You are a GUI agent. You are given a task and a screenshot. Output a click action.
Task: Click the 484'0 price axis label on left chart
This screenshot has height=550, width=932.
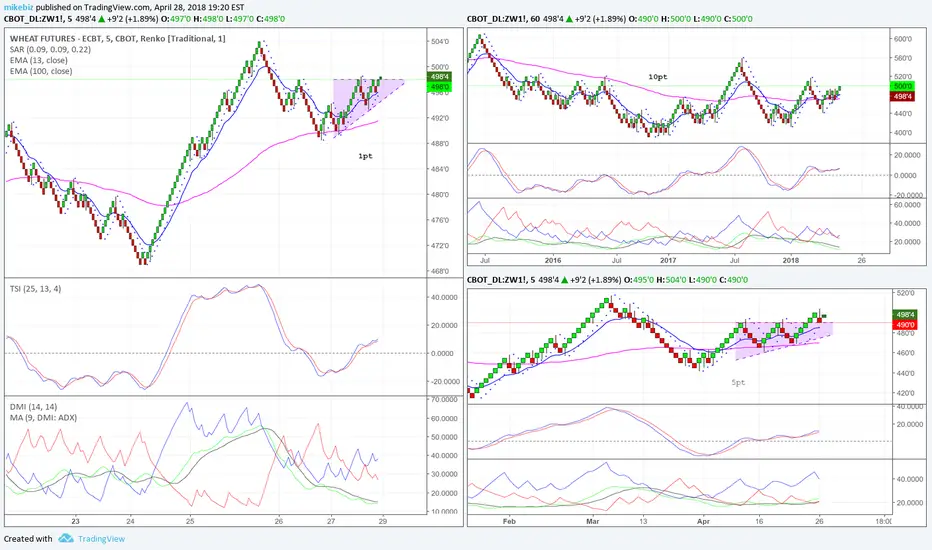pos(440,169)
